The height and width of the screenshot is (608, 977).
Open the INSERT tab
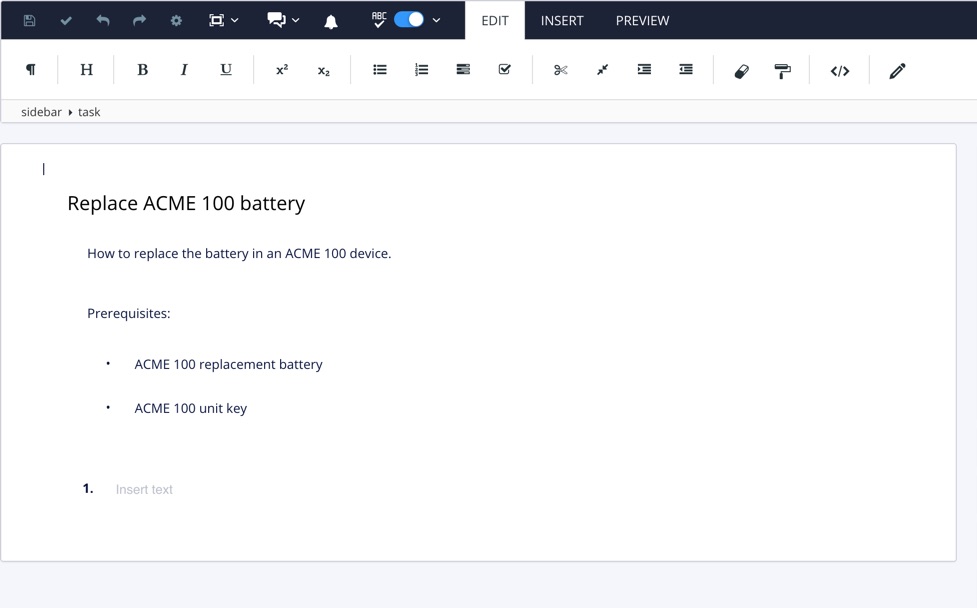562,20
